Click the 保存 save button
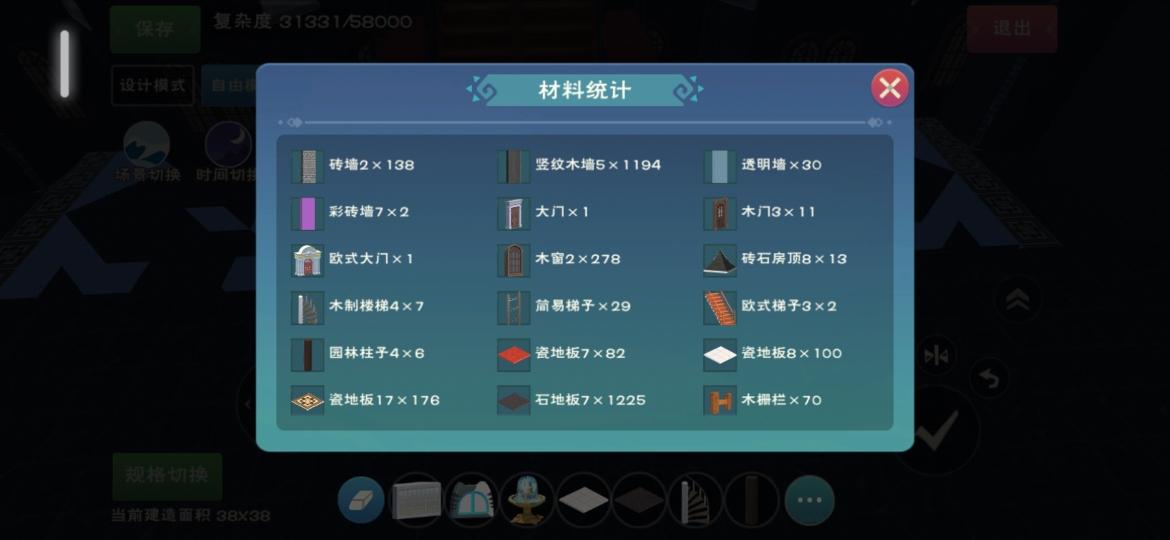This screenshot has height=540, width=1170. pos(155,29)
